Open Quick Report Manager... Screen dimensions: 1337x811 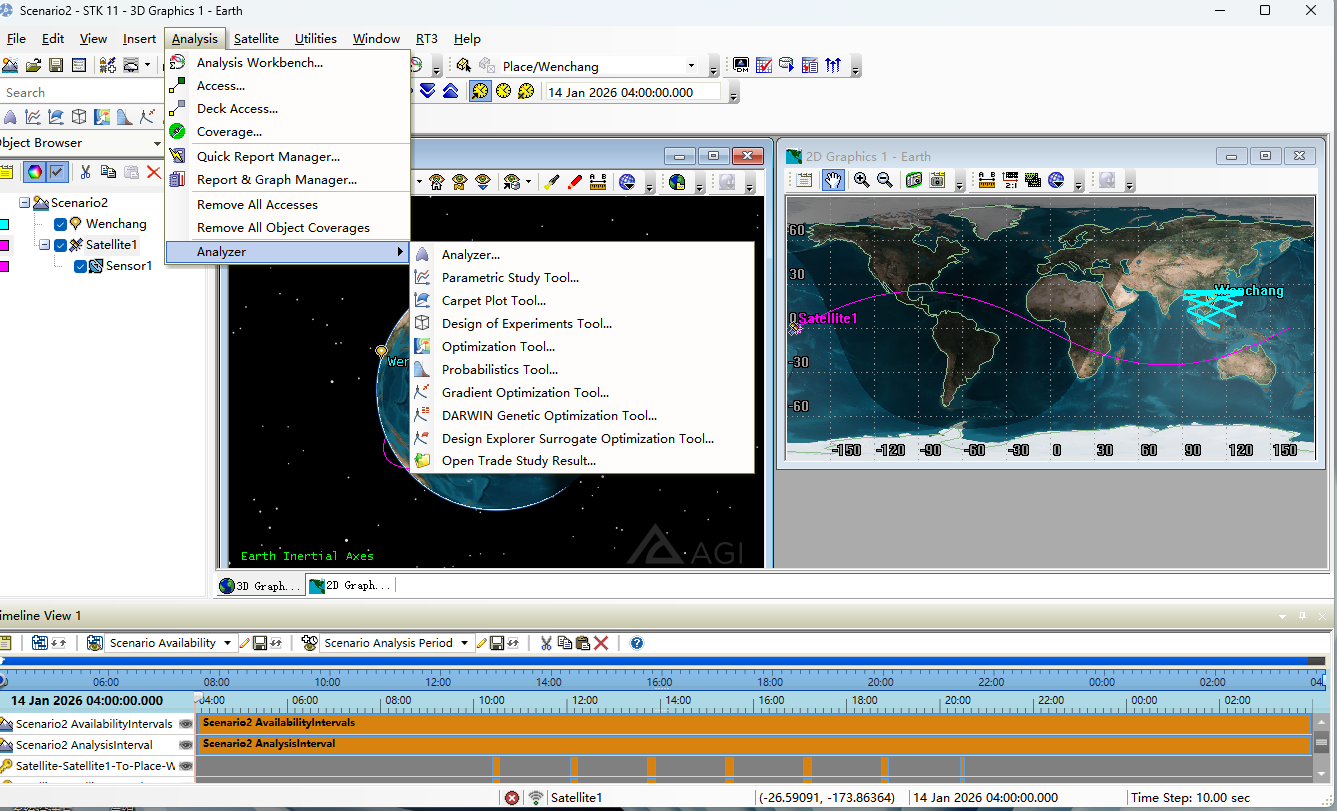point(288,156)
